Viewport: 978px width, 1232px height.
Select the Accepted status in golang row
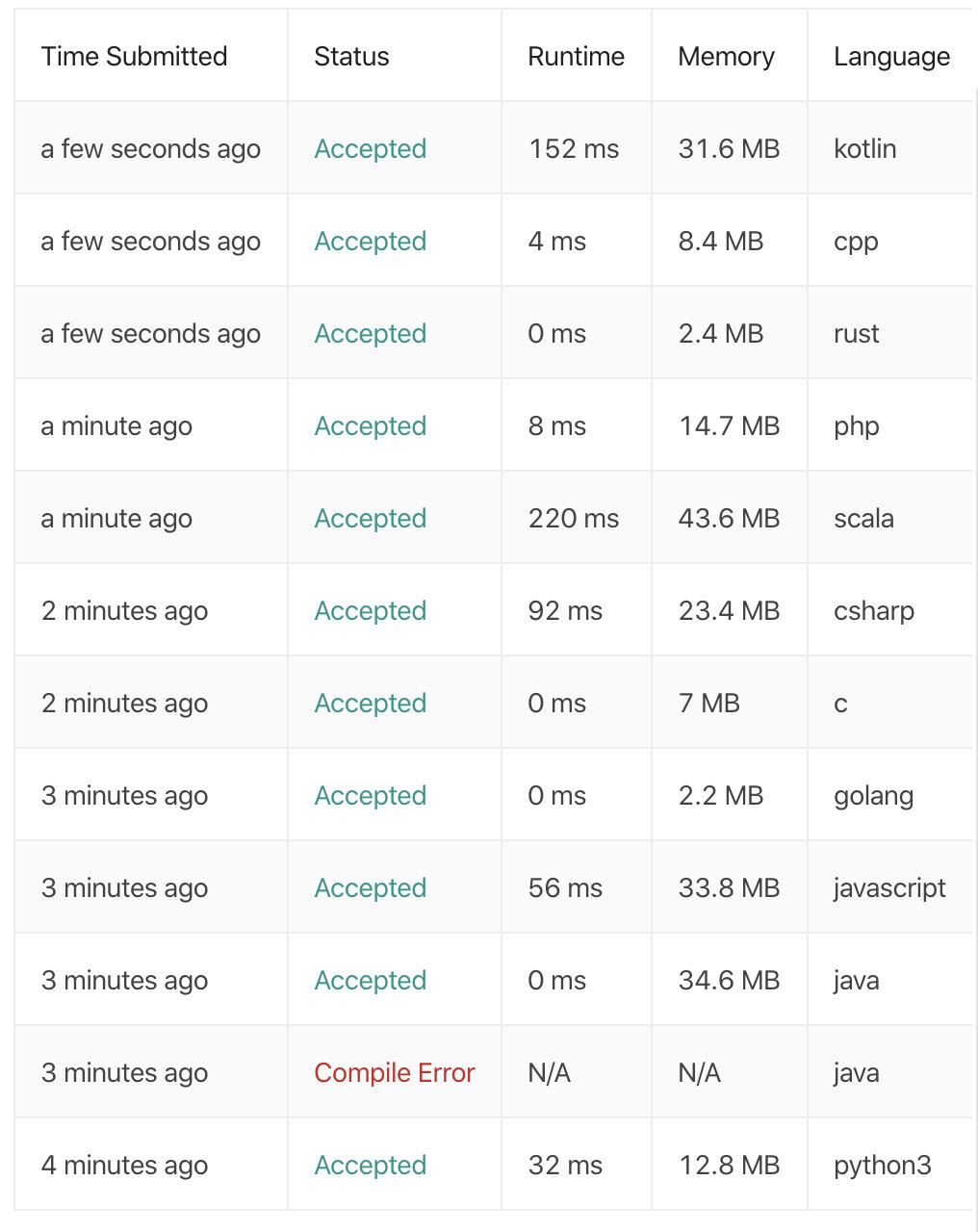[370, 796]
